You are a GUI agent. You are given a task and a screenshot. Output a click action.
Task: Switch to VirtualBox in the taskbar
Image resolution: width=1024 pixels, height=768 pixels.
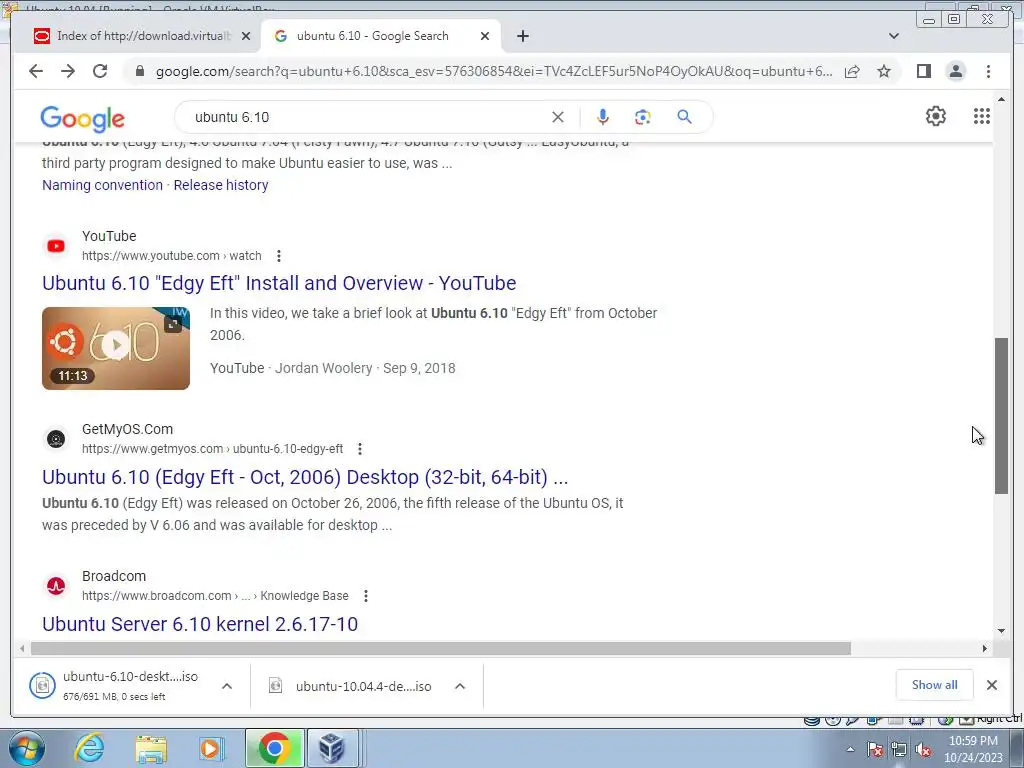pyautogui.click(x=330, y=748)
